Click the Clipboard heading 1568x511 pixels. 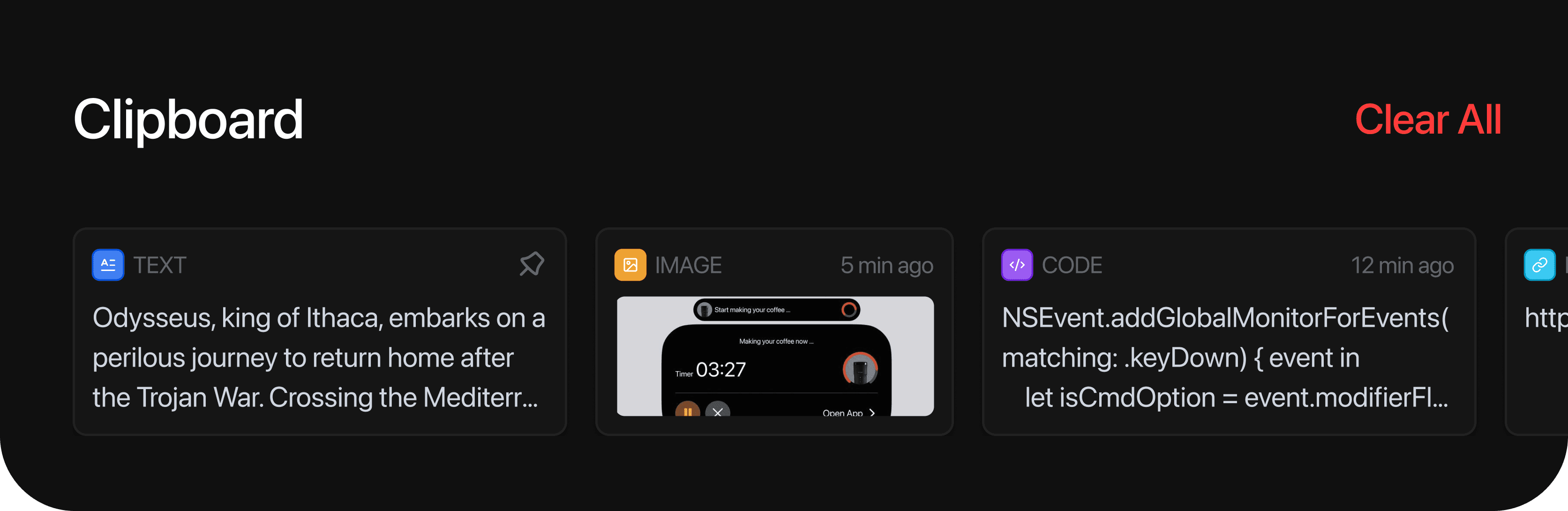tap(188, 120)
